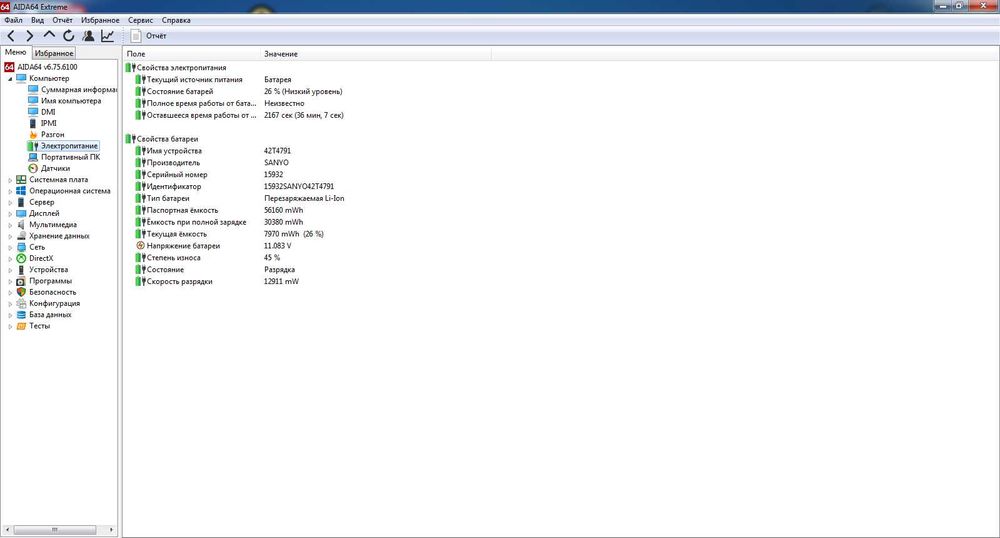Screen dimensions: 1000x538
Task: Expand the Сеть node
Action: (x=10, y=248)
